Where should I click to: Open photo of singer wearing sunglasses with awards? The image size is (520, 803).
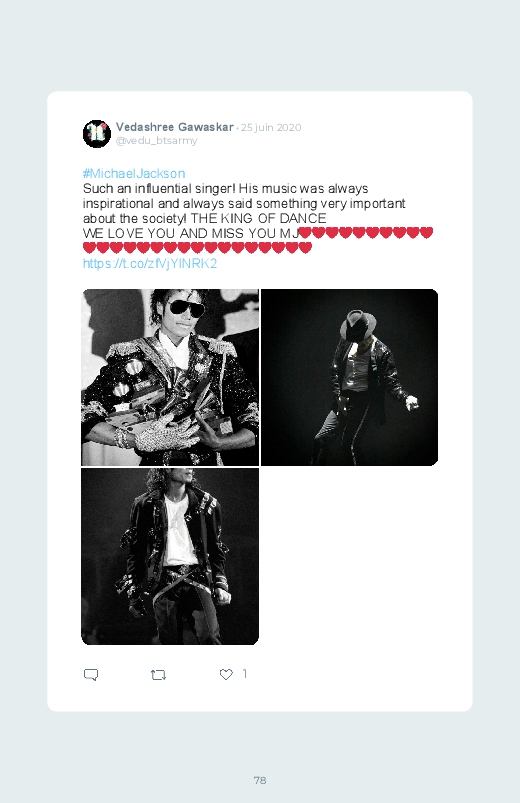click(x=170, y=377)
